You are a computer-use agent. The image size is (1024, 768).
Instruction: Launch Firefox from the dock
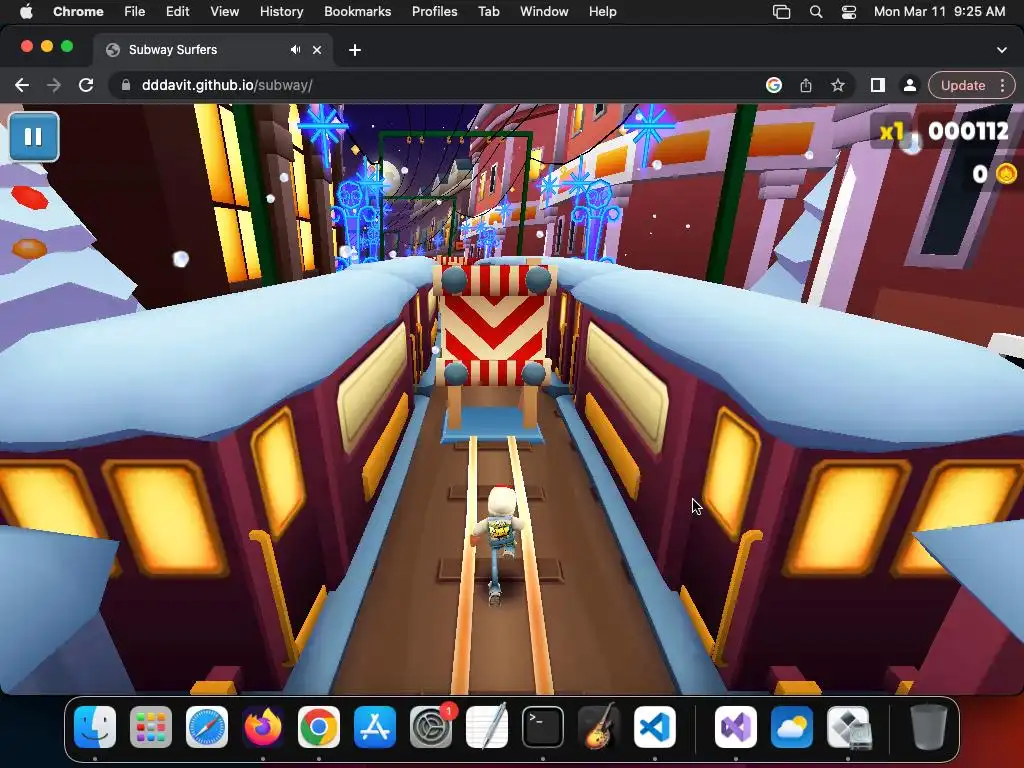tap(263, 727)
